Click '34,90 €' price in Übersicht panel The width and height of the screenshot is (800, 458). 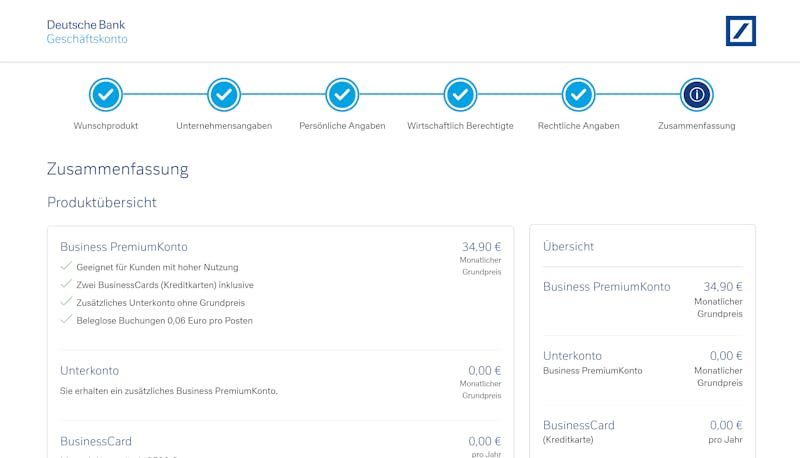pos(722,287)
